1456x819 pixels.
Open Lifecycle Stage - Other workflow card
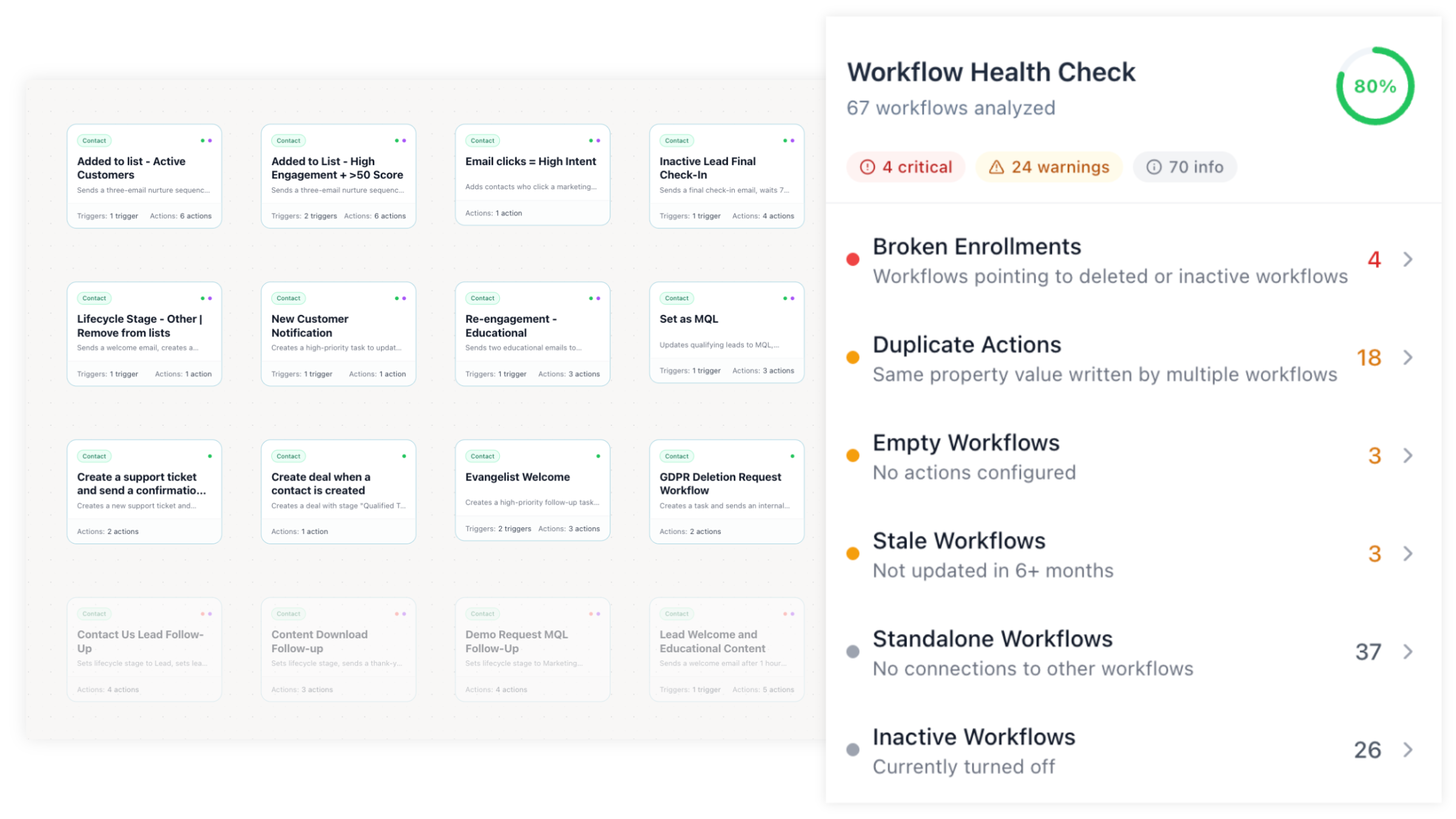[144, 334]
